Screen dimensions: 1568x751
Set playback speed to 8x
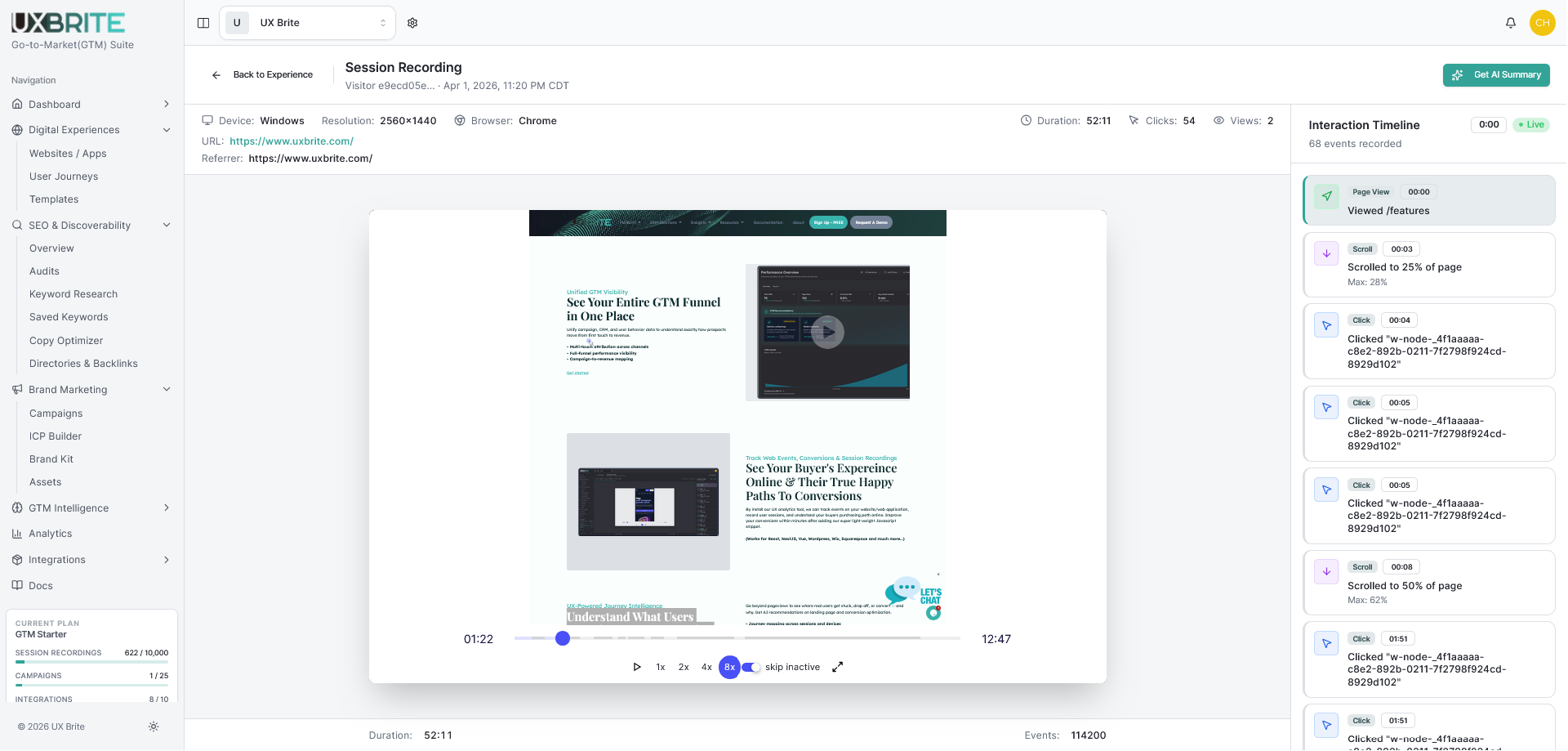(x=729, y=667)
